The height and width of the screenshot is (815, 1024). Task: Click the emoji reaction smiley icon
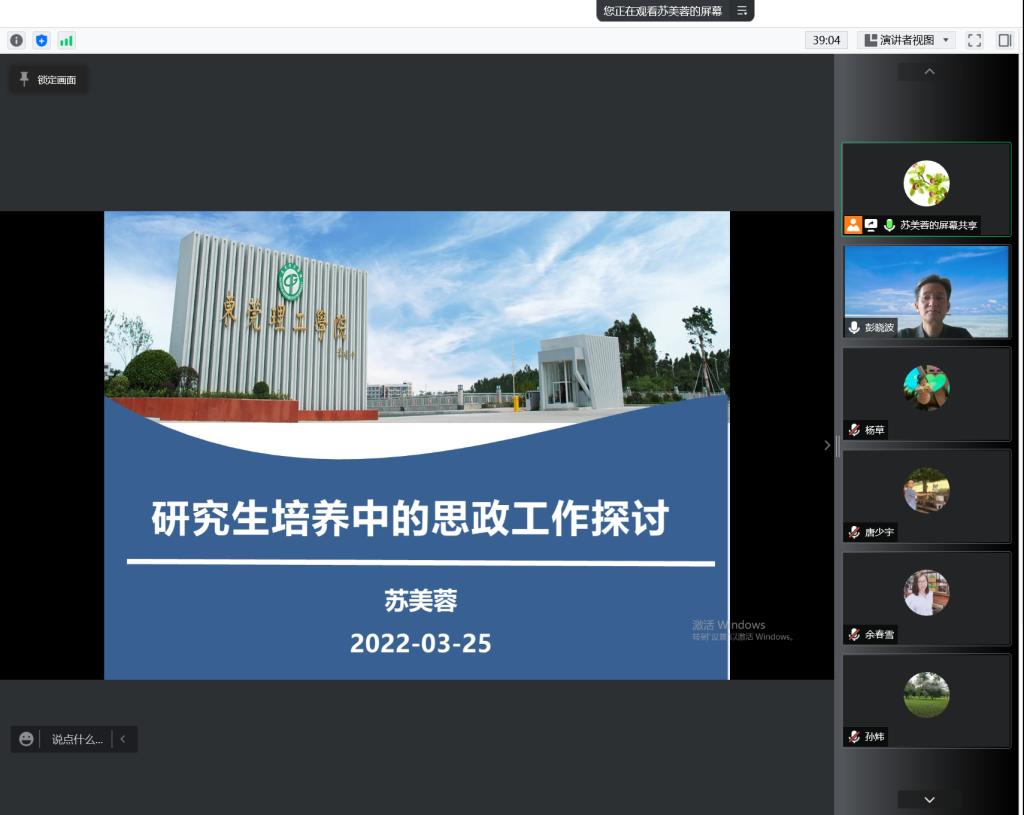point(26,739)
